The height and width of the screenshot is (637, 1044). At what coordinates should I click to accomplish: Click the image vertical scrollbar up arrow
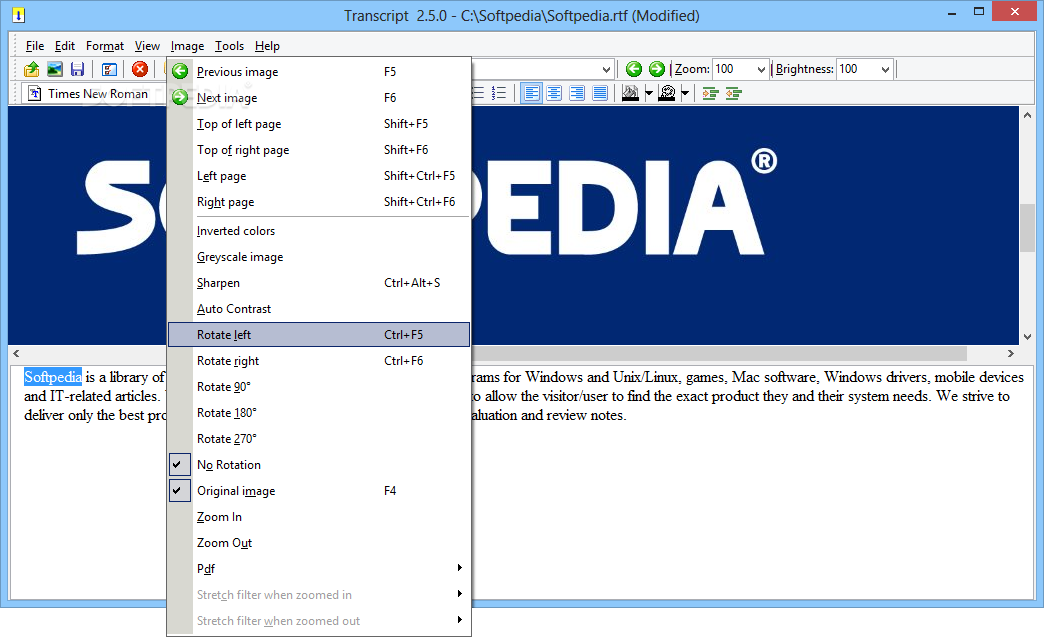[1027, 115]
